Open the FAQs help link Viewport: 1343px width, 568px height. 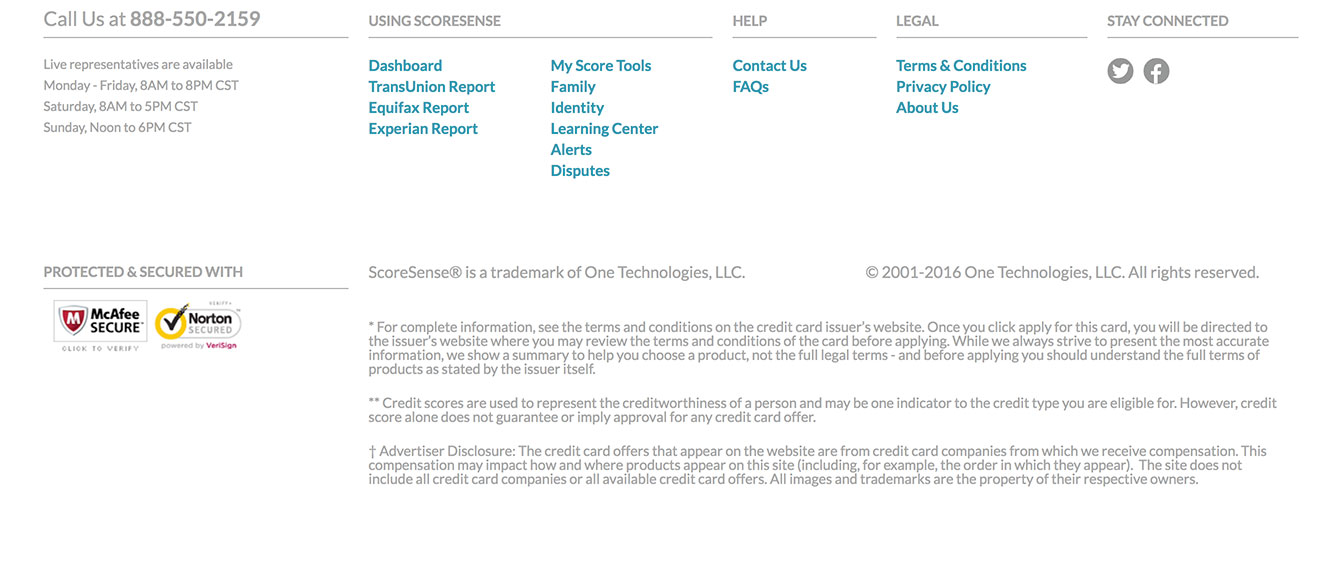750,87
